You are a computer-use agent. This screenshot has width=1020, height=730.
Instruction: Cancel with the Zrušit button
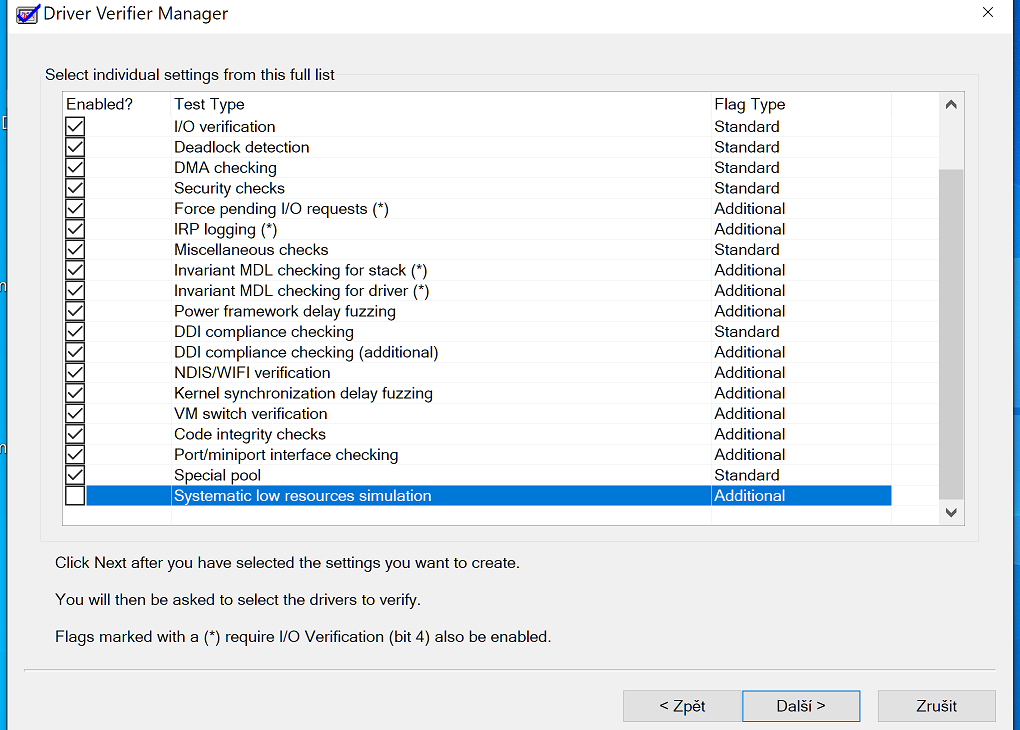[936, 706]
